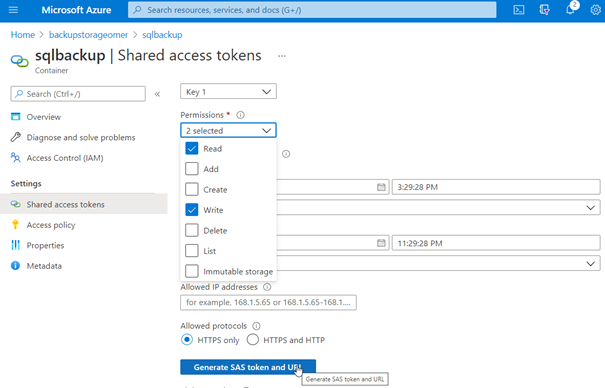This screenshot has width=605, height=388.
Task: Click the Access Control (IAM) people icon
Action: [x=15, y=157]
